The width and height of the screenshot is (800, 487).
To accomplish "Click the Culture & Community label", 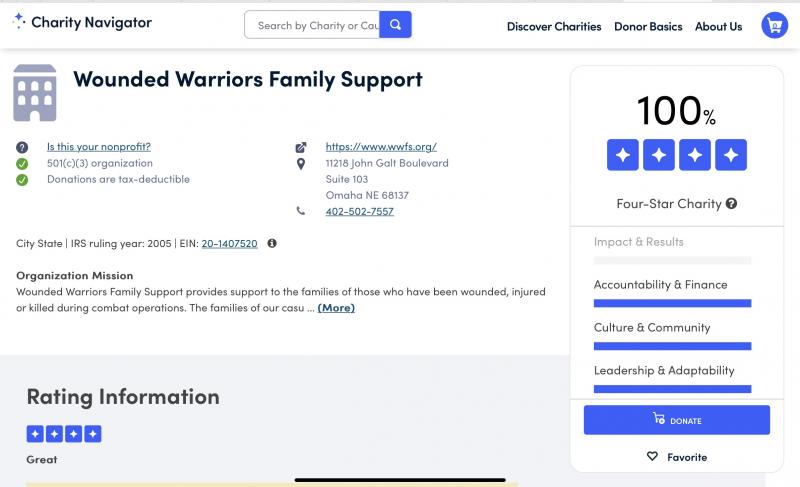I will (652, 327).
